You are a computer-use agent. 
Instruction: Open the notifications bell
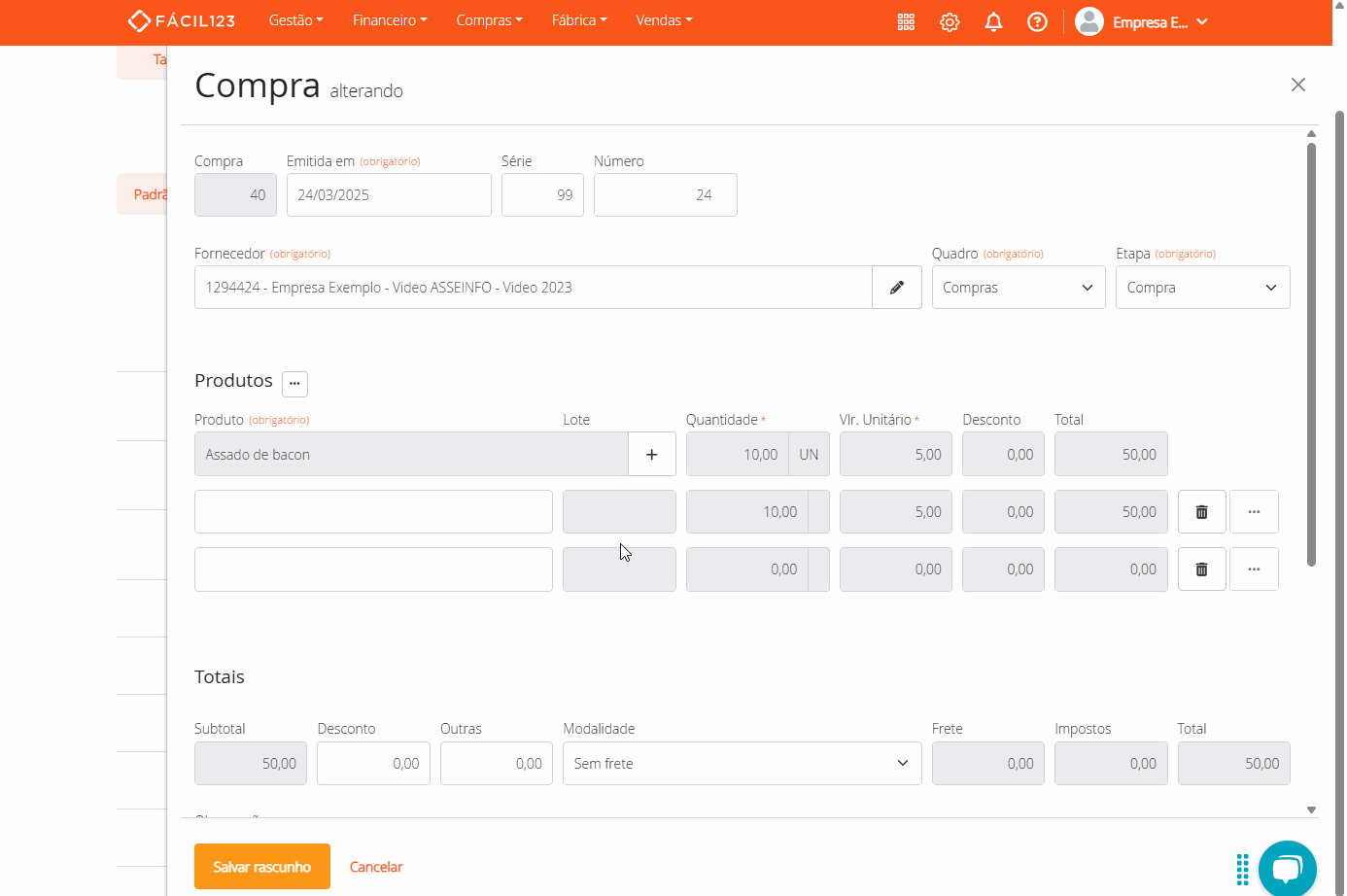point(993,22)
